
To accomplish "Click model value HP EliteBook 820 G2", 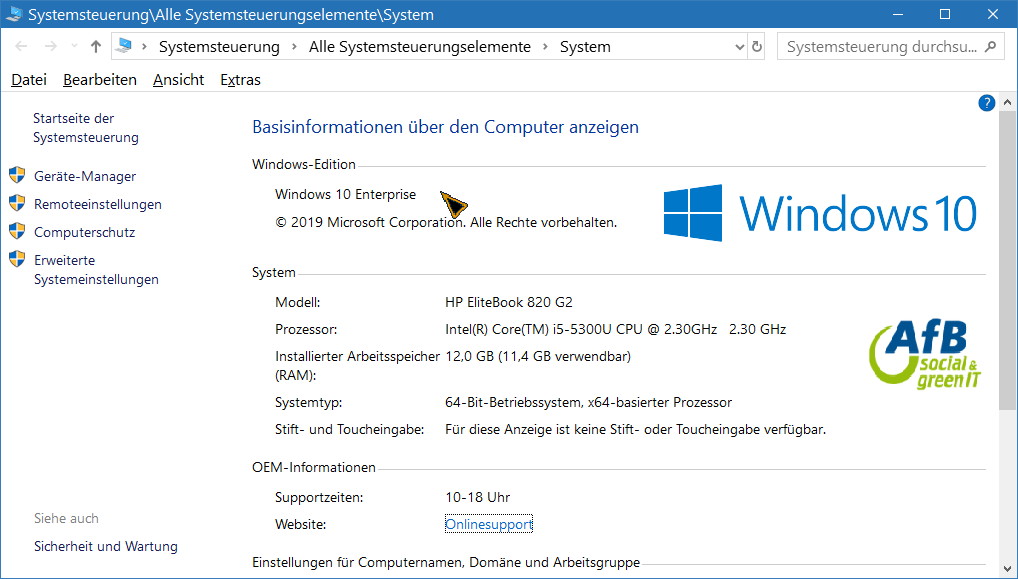I will pos(509,302).
